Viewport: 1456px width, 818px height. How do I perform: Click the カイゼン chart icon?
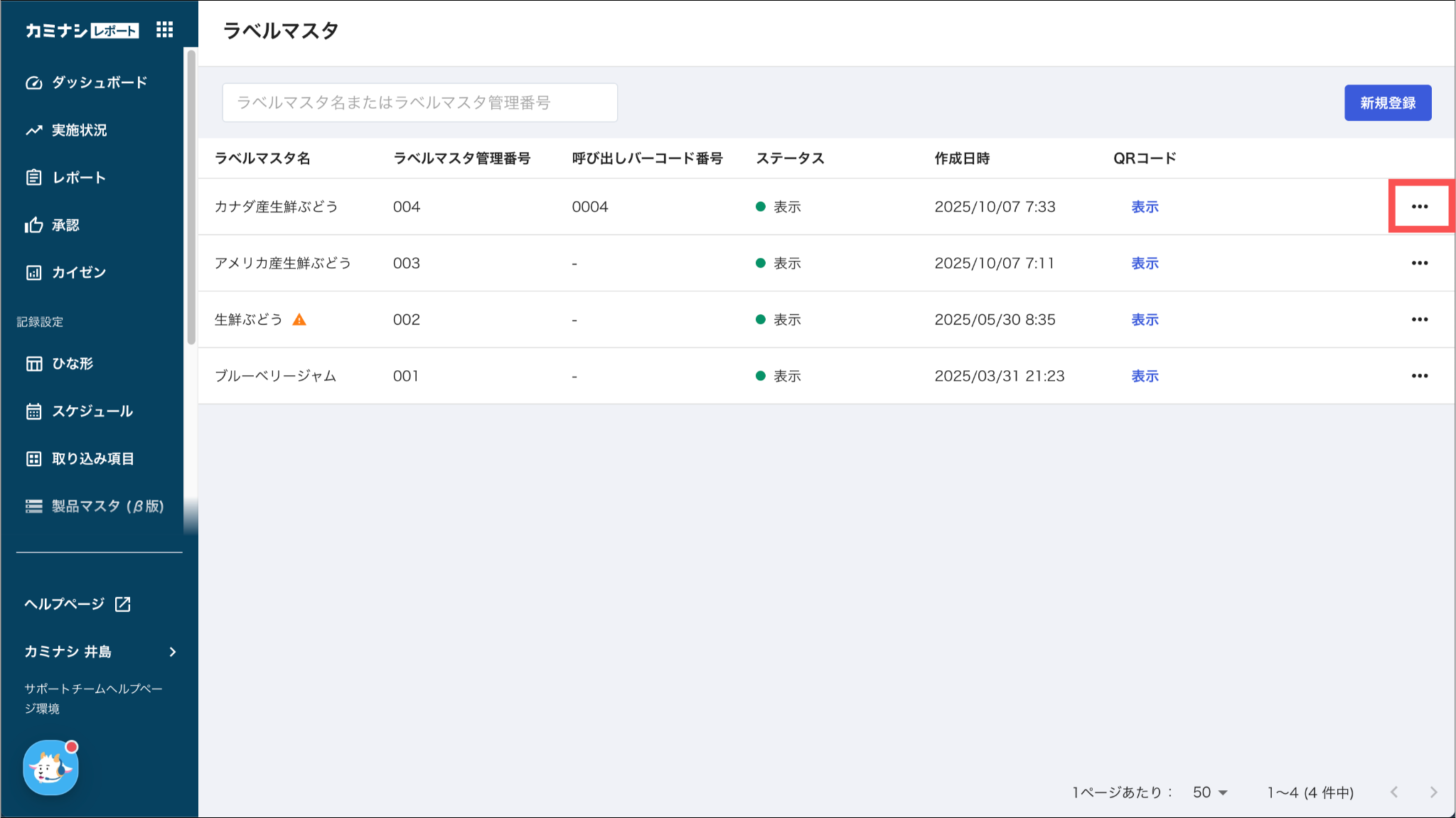tap(33, 273)
